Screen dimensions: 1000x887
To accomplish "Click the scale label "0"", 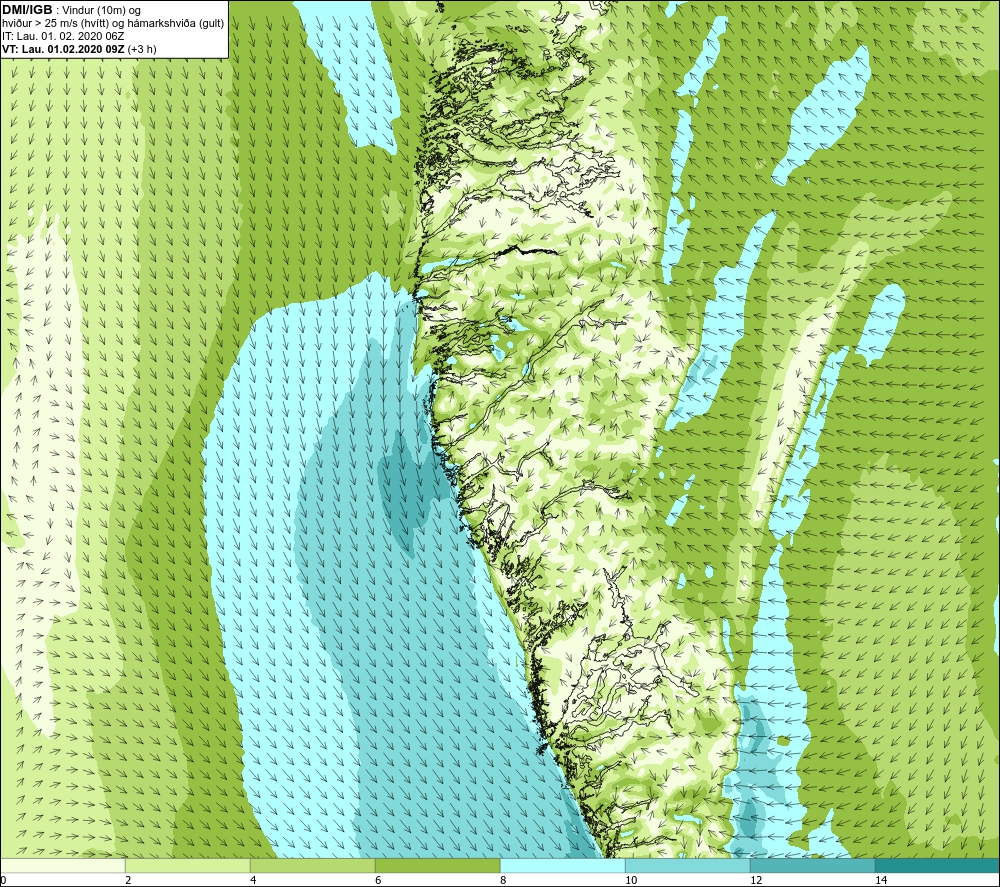I will pyautogui.click(x=3, y=880).
